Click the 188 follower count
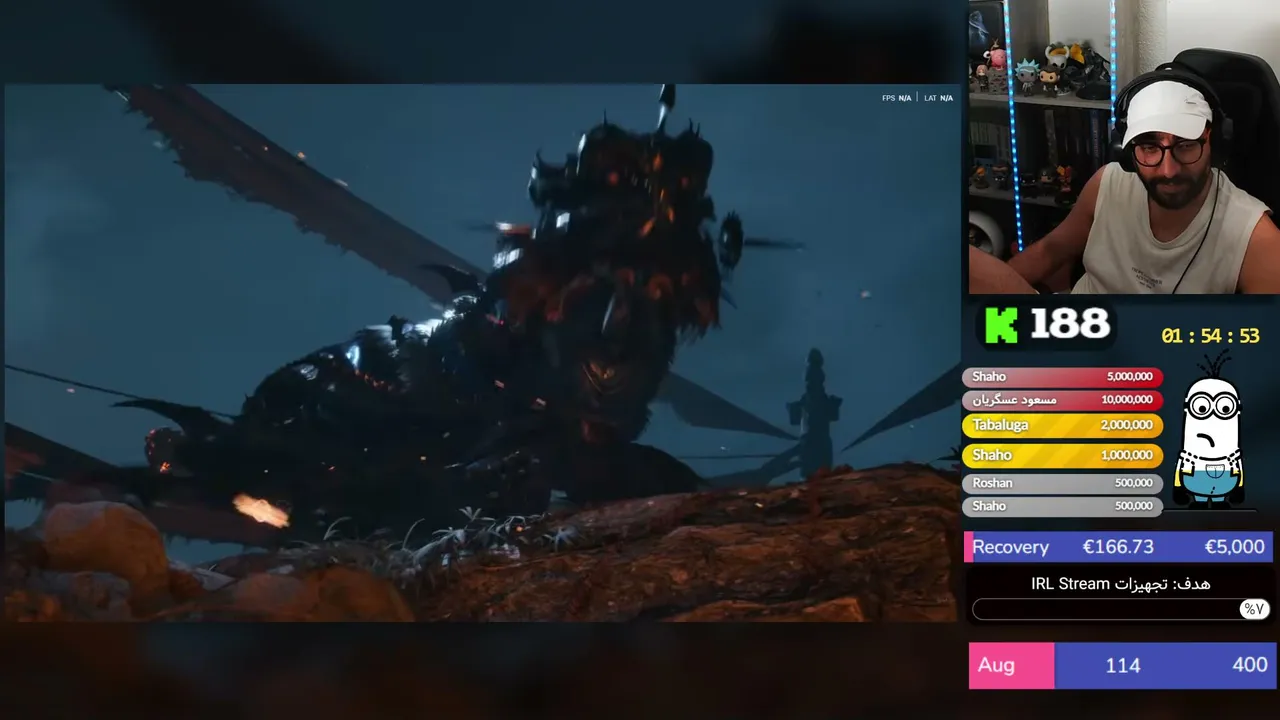Viewport: 1280px width, 720px height. pyautogui.click(x=1070, y=324)
